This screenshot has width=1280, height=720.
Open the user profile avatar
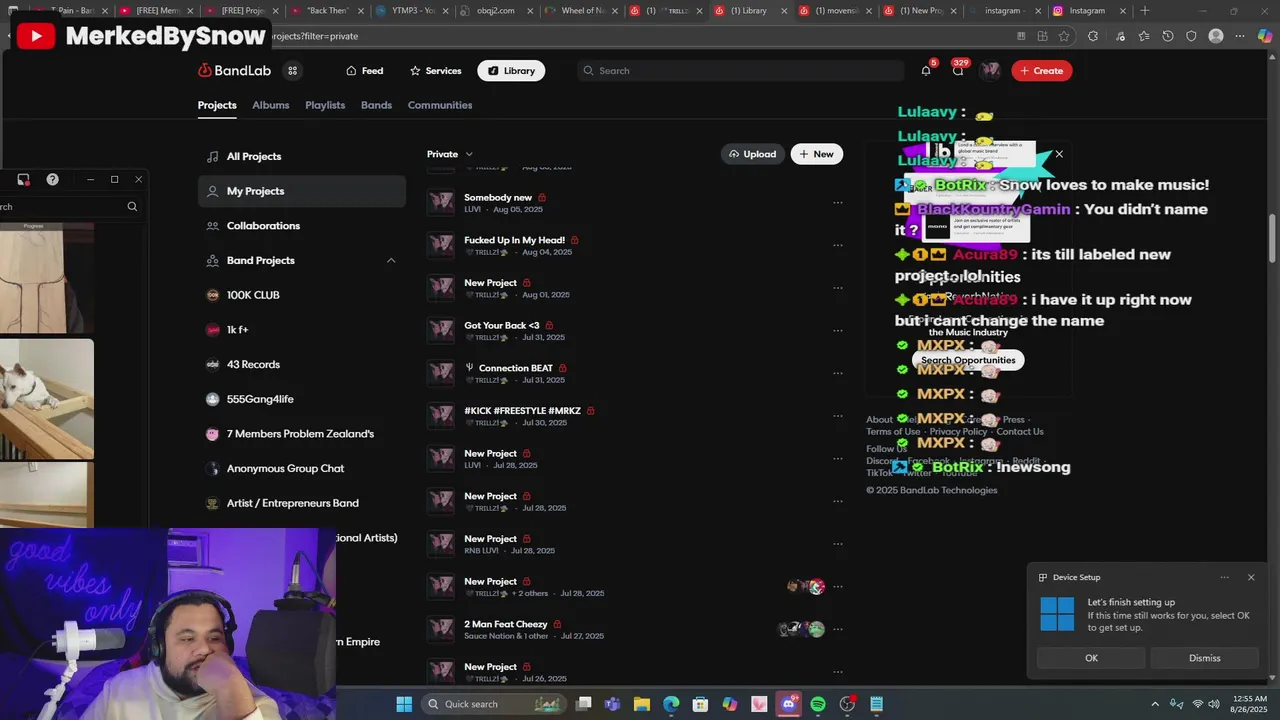pyautogui.click(x=990, y=70)
